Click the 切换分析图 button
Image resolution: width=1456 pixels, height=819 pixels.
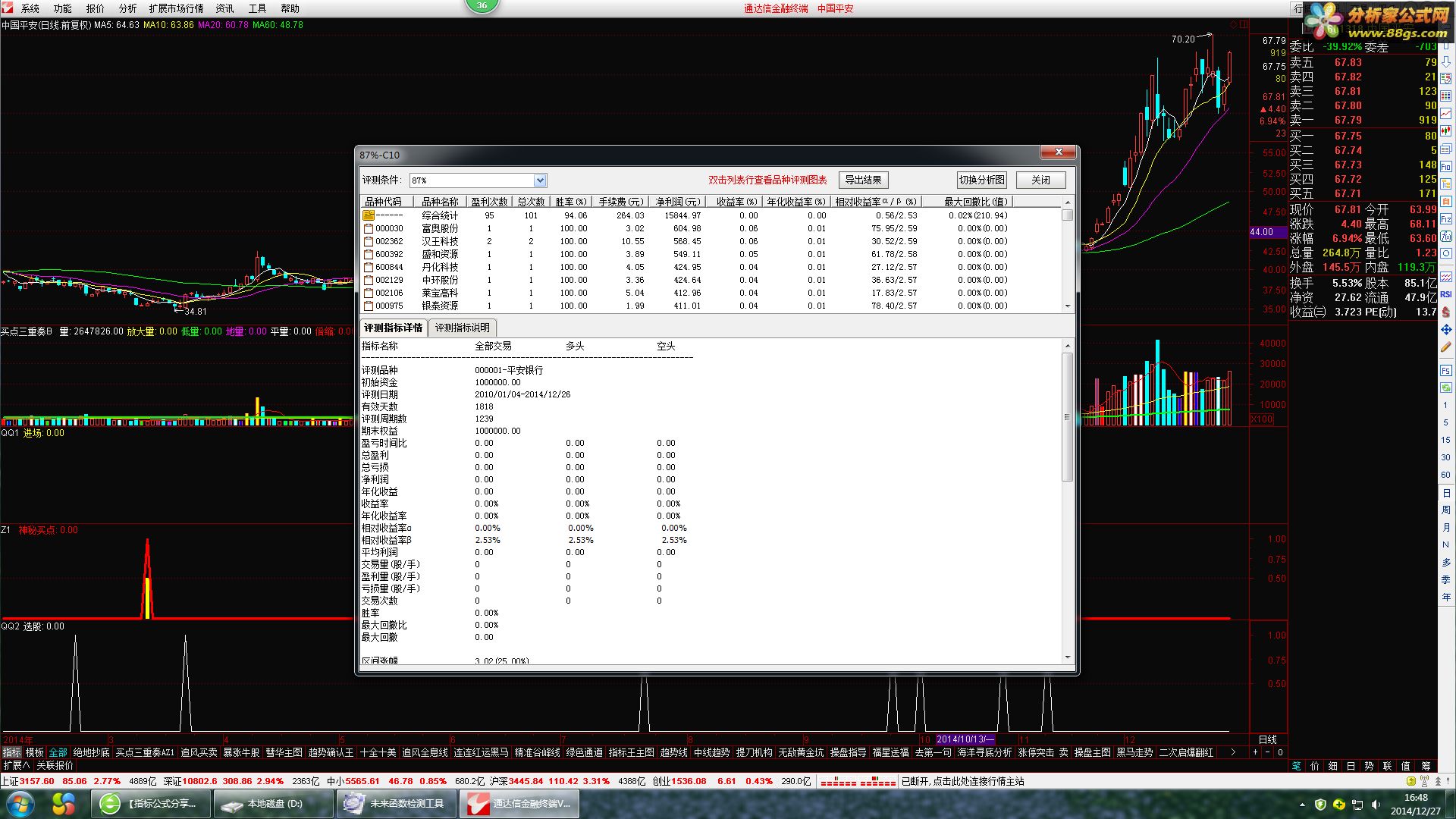[x=981, y=180]
